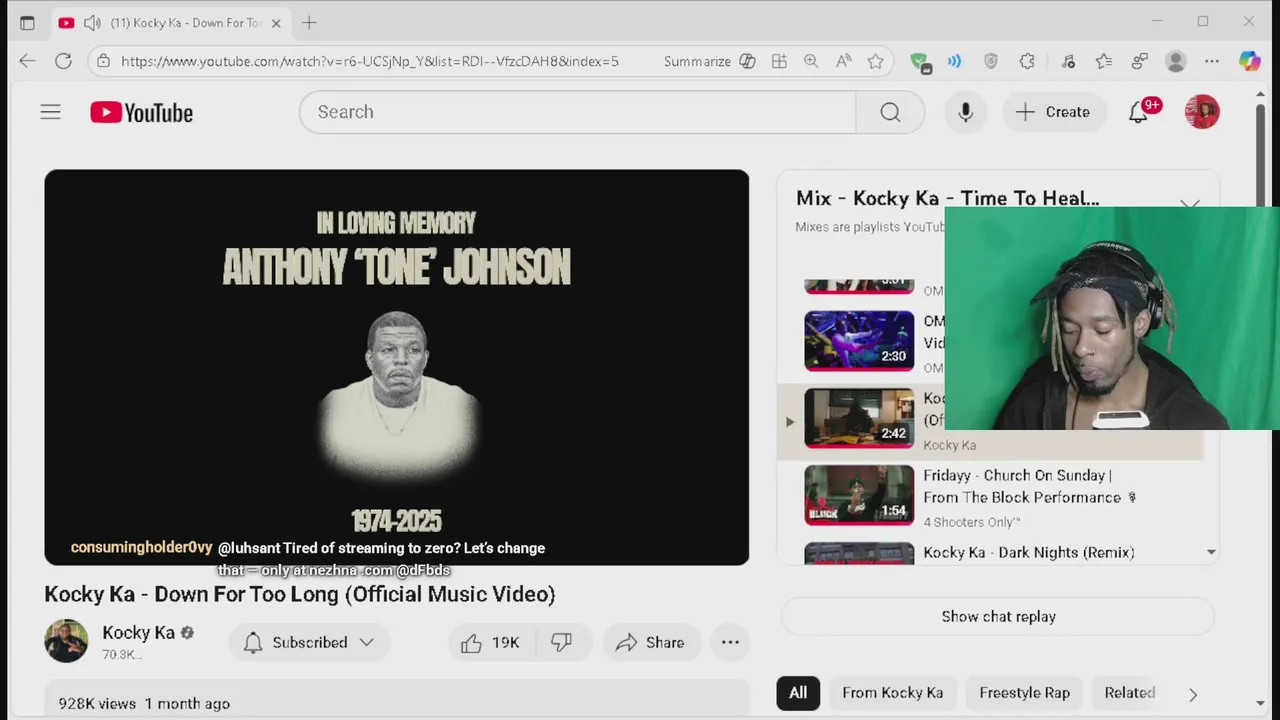The width and height of the screenshot is (1280, 720).
Task: Play the mix video with 2:30 duration
Action: (x=859, y=341)
